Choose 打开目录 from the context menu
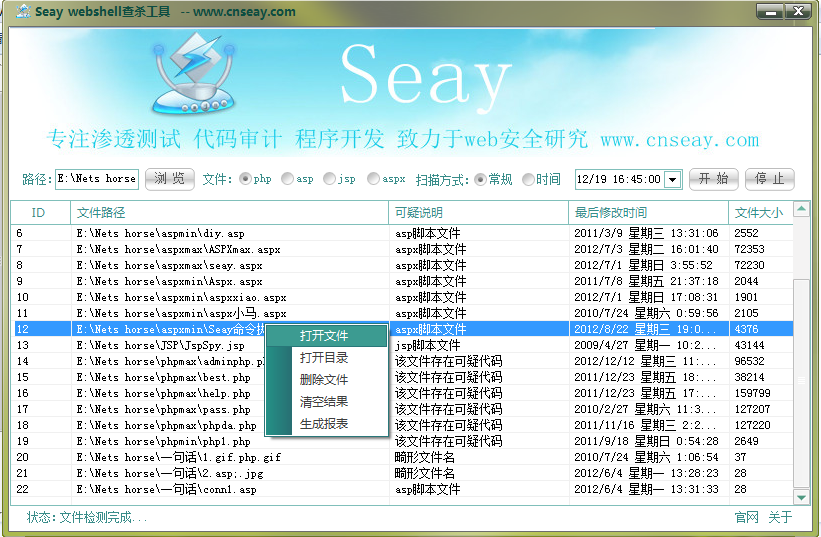 [x=324, y=358]
